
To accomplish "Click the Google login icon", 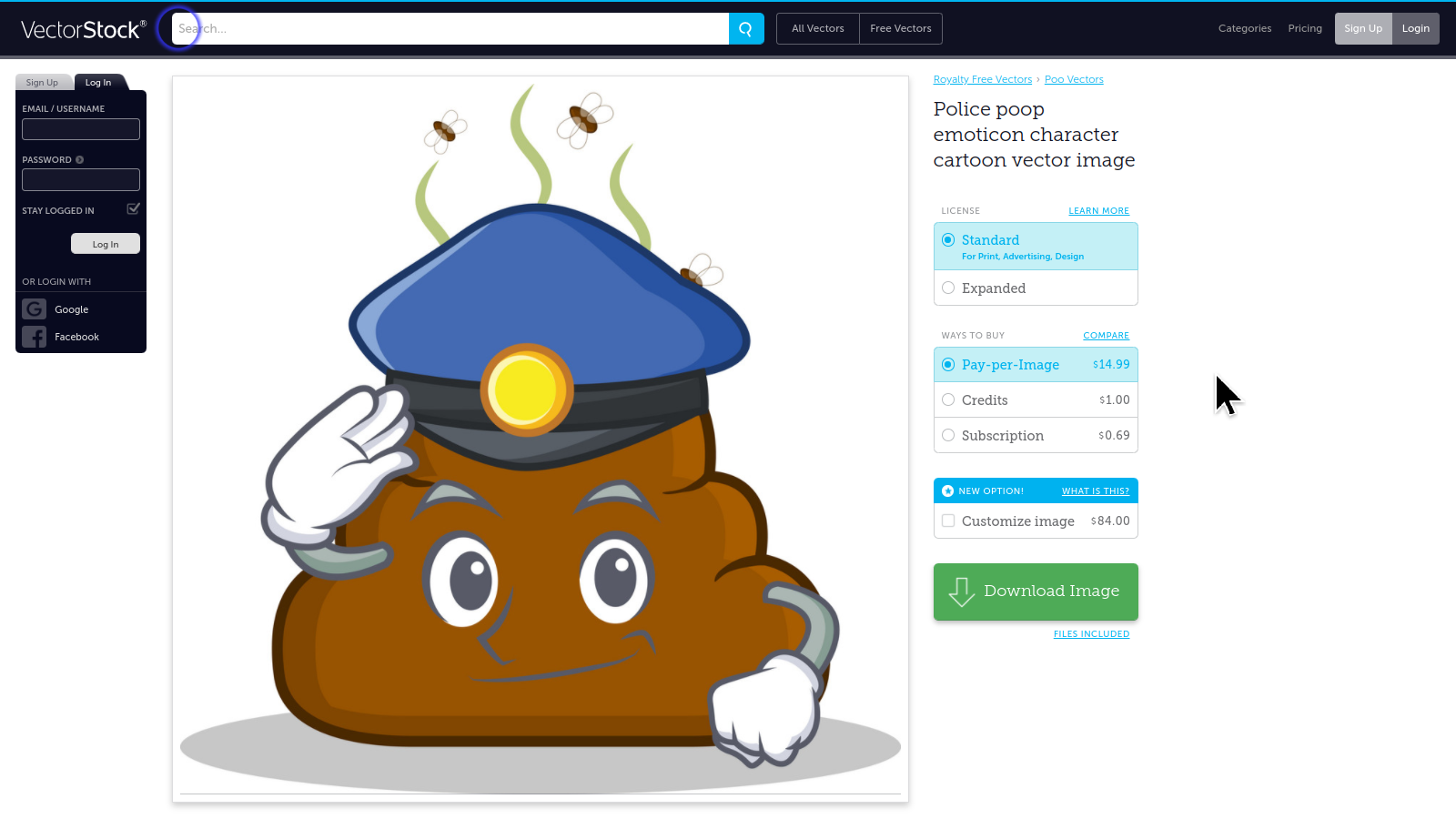I will click(35, 309).
